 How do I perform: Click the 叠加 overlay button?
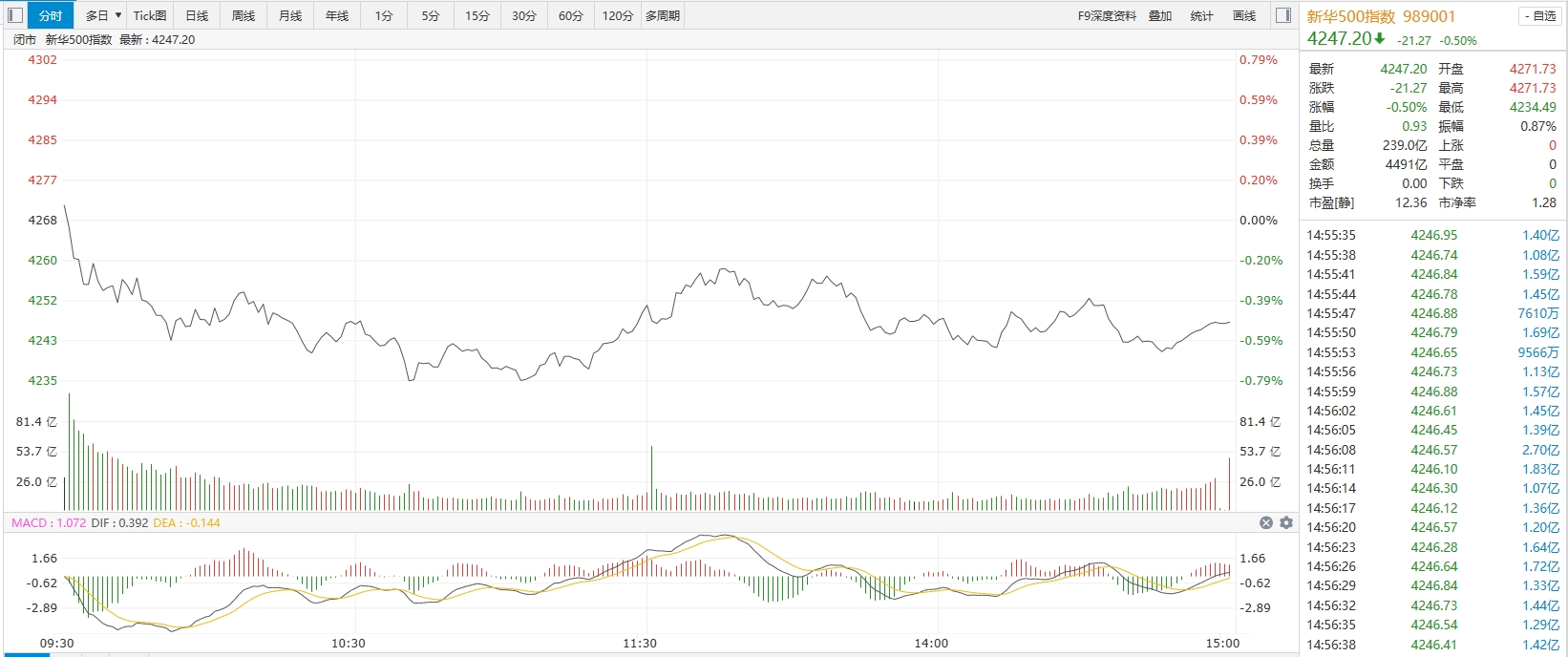coord(1160,15)
